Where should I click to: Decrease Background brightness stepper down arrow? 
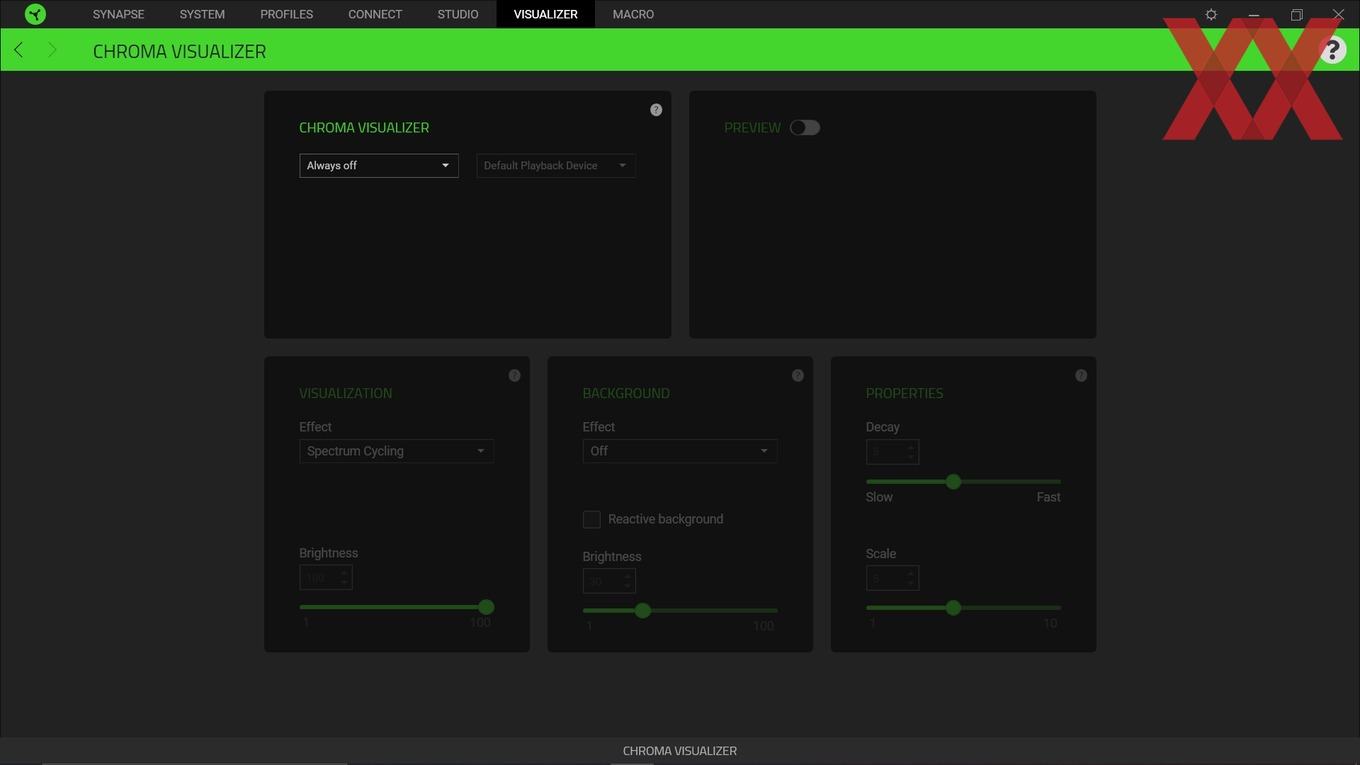(x=627, y=587)
